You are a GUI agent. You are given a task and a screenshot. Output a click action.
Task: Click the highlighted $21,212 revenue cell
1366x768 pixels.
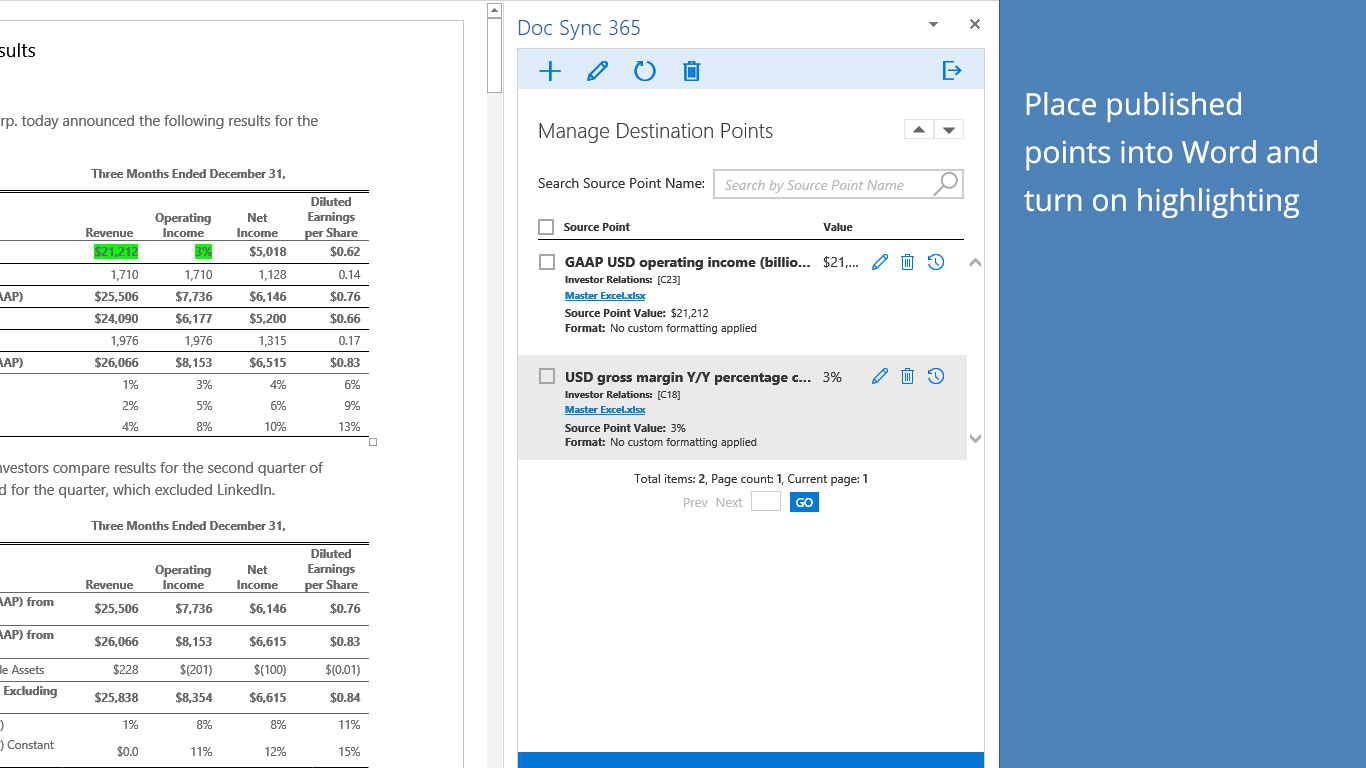click(116, 252)
